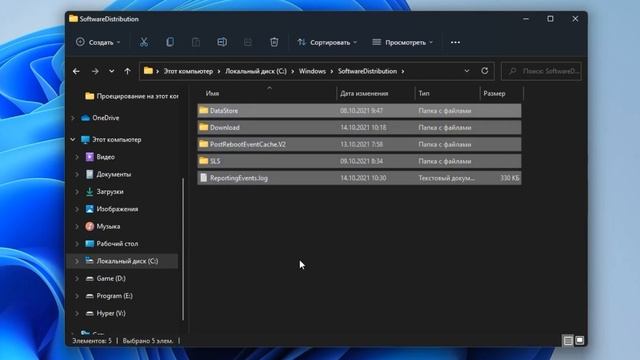Go forward with the right arrow
Screen dimensions: 640x360
coord(95,71)
